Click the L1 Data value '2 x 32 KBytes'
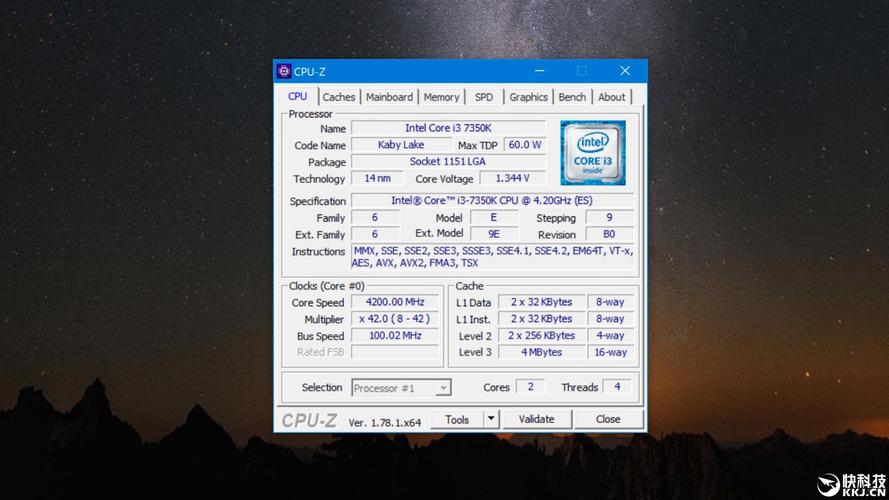Viewport: 889px width, 500px height. [541, 302]
